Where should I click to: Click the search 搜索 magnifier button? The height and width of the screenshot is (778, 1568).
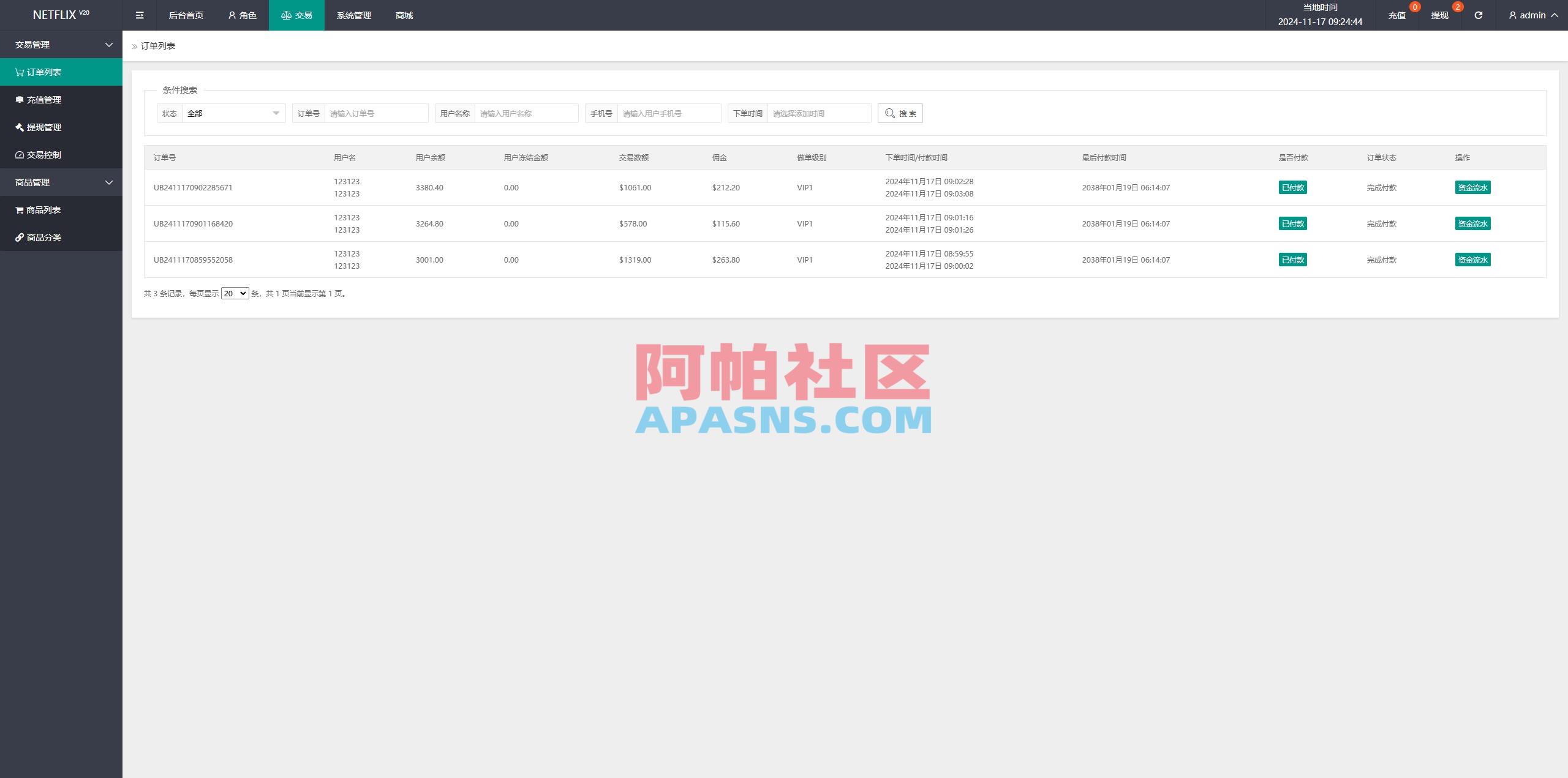(x=900, y=113)
